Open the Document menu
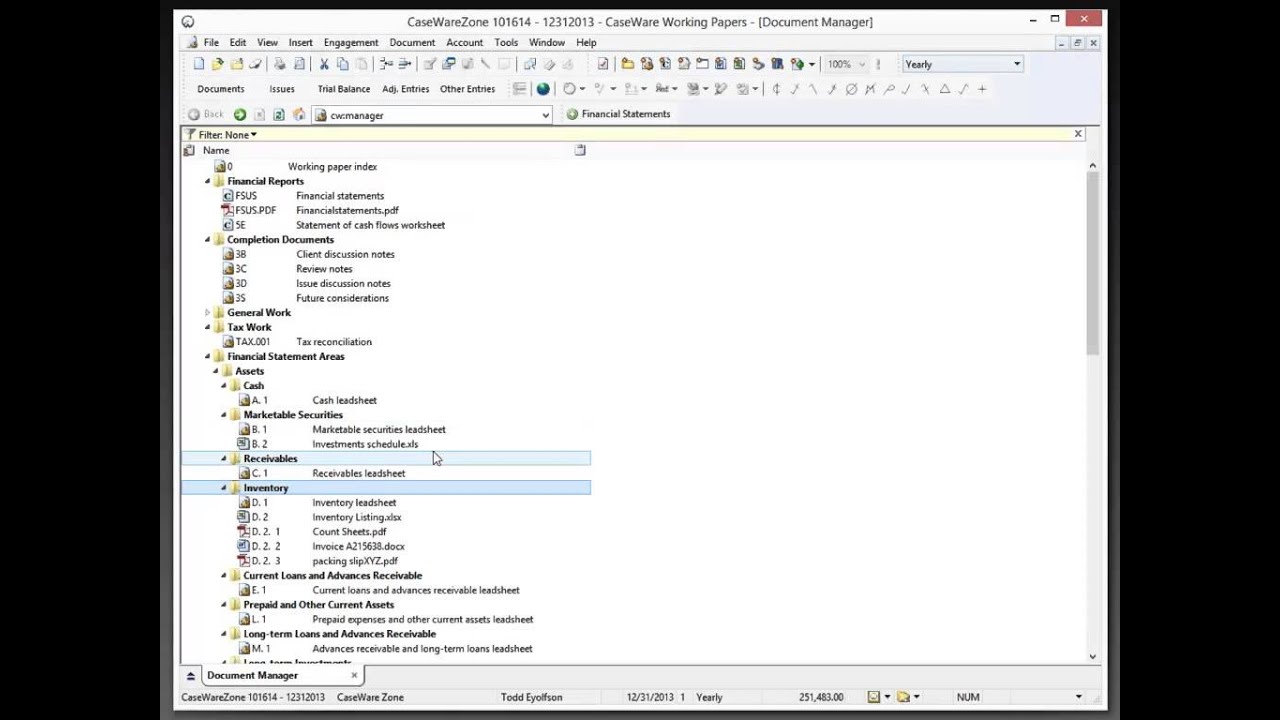 click(412, 43)
